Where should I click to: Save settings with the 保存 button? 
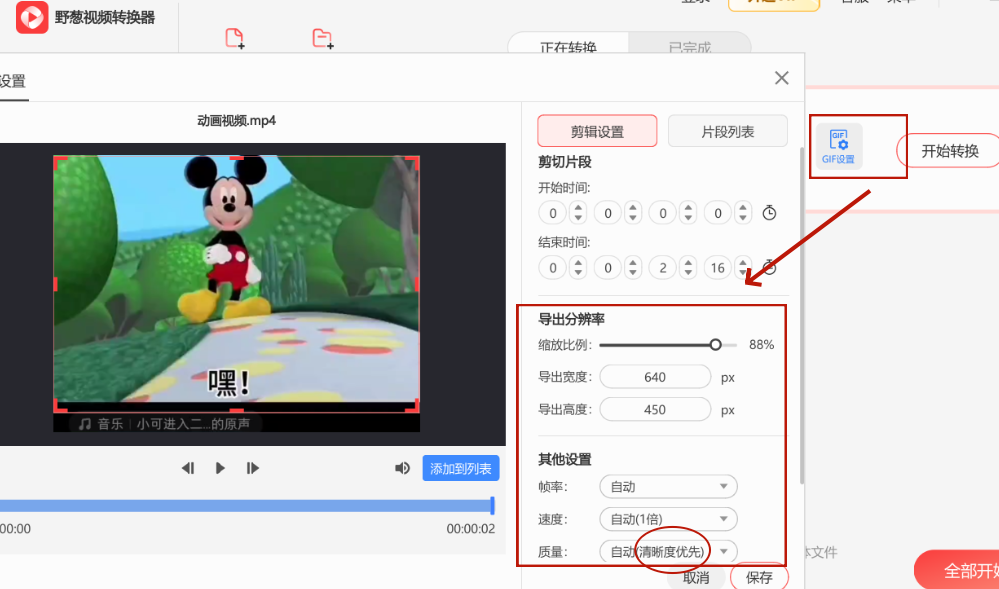[759, 577]
